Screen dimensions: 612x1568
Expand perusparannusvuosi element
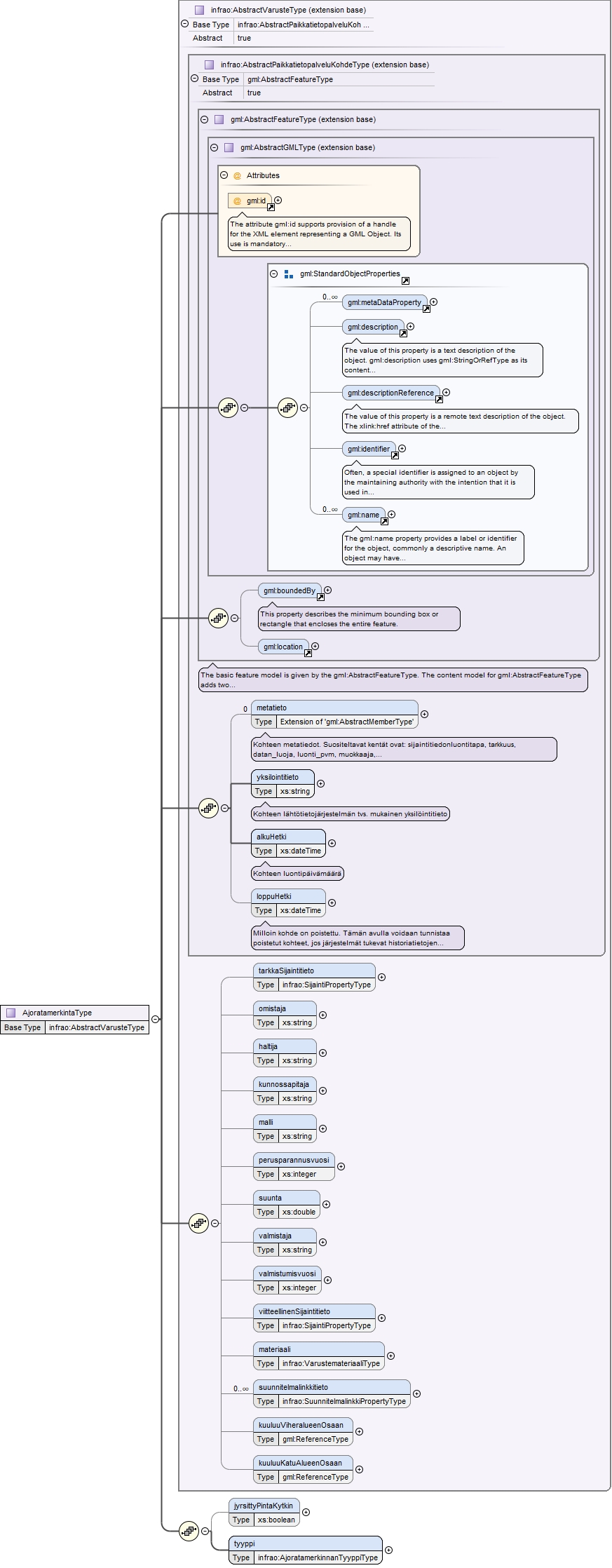341,1167
